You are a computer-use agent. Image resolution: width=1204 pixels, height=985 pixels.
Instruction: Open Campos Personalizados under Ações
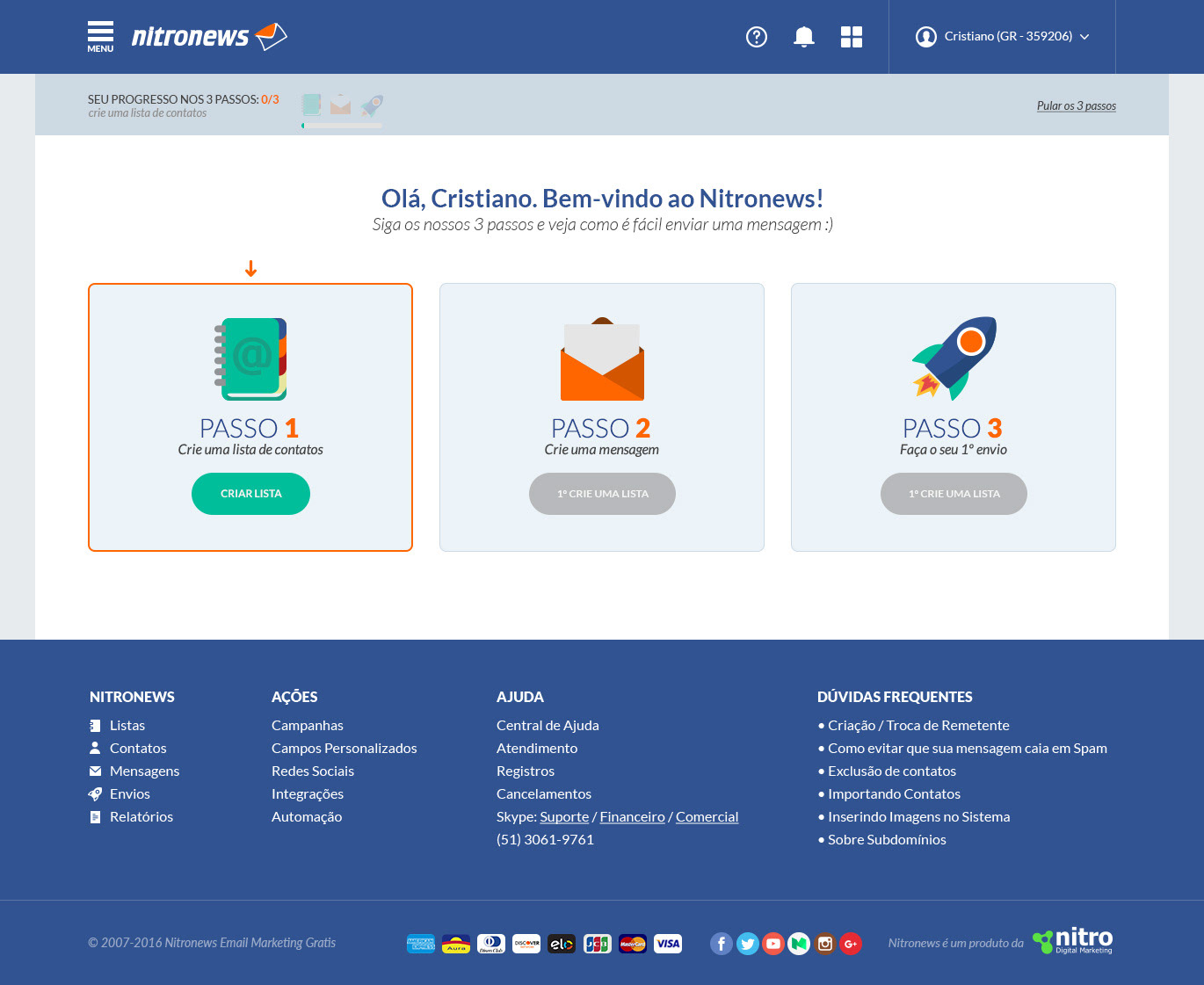pos(345,748)
